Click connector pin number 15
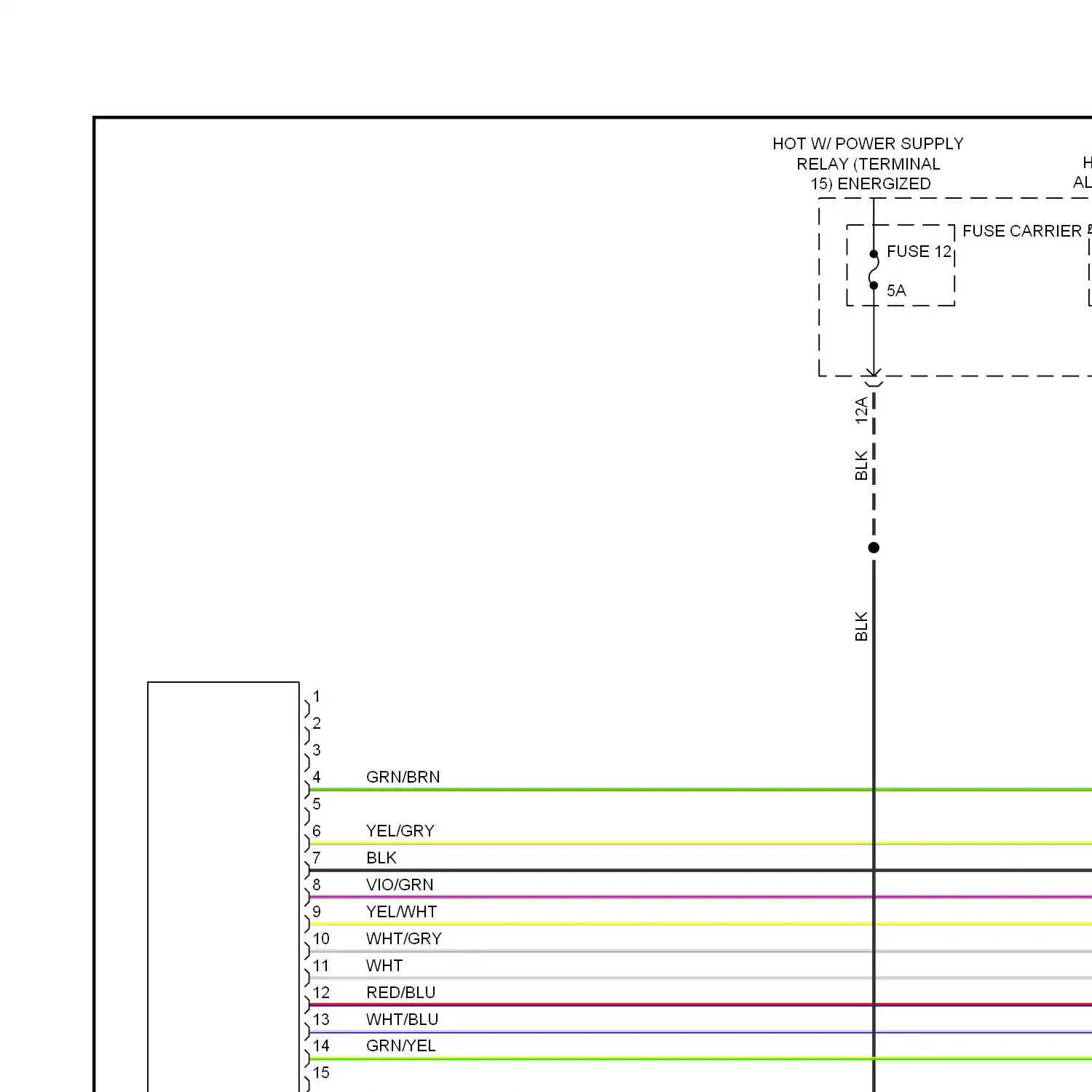 click(x=321, y=1072)
